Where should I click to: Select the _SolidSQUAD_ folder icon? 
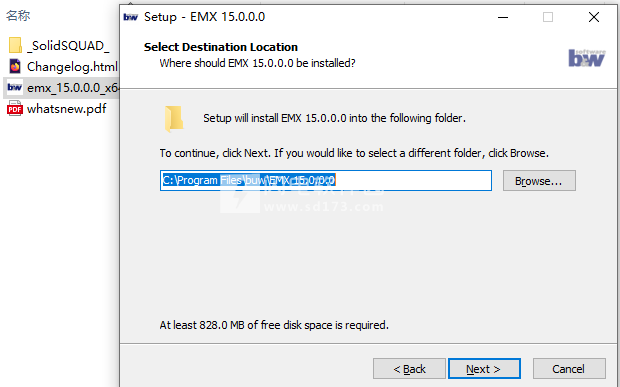(15, 45)
